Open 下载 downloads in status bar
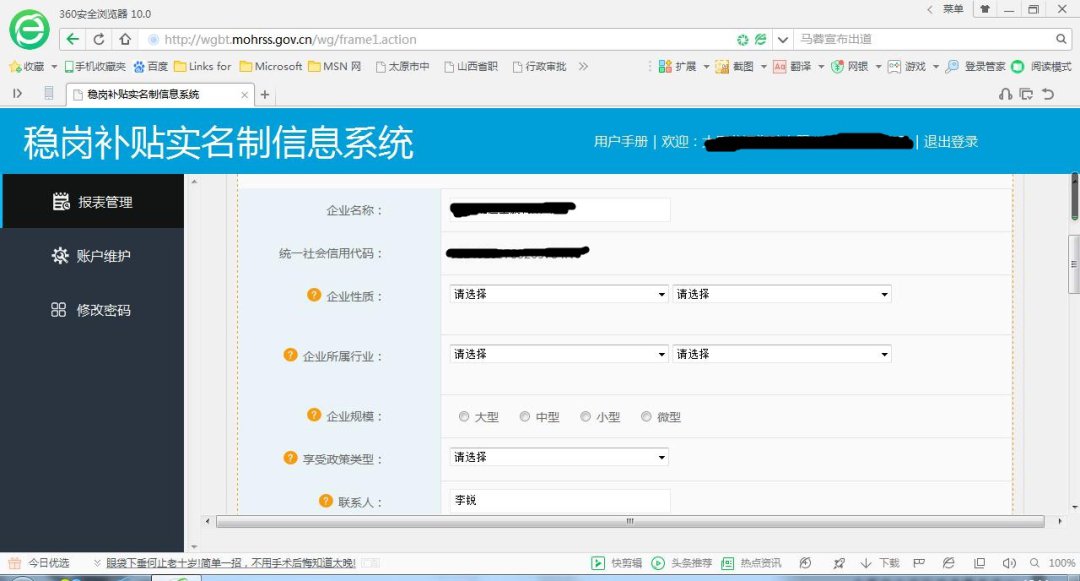 point(880,563)
